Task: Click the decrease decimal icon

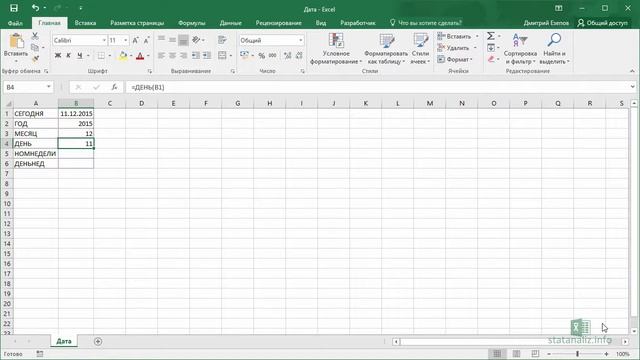Action: tap(299, 56)
